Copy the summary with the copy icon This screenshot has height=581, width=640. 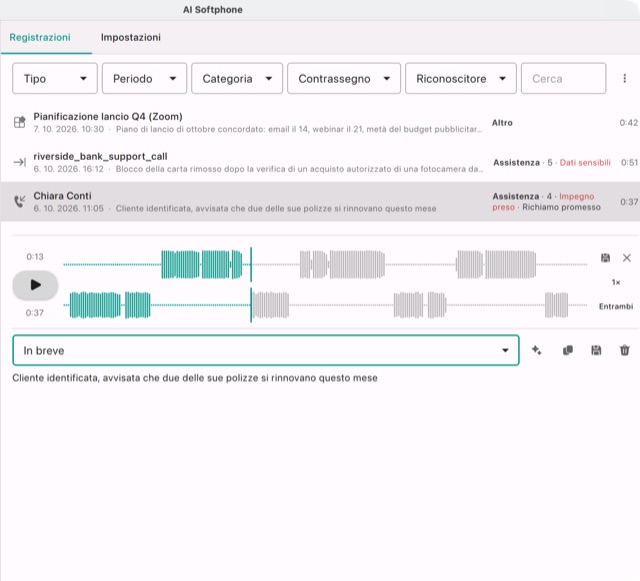click(x=567, y=350)
